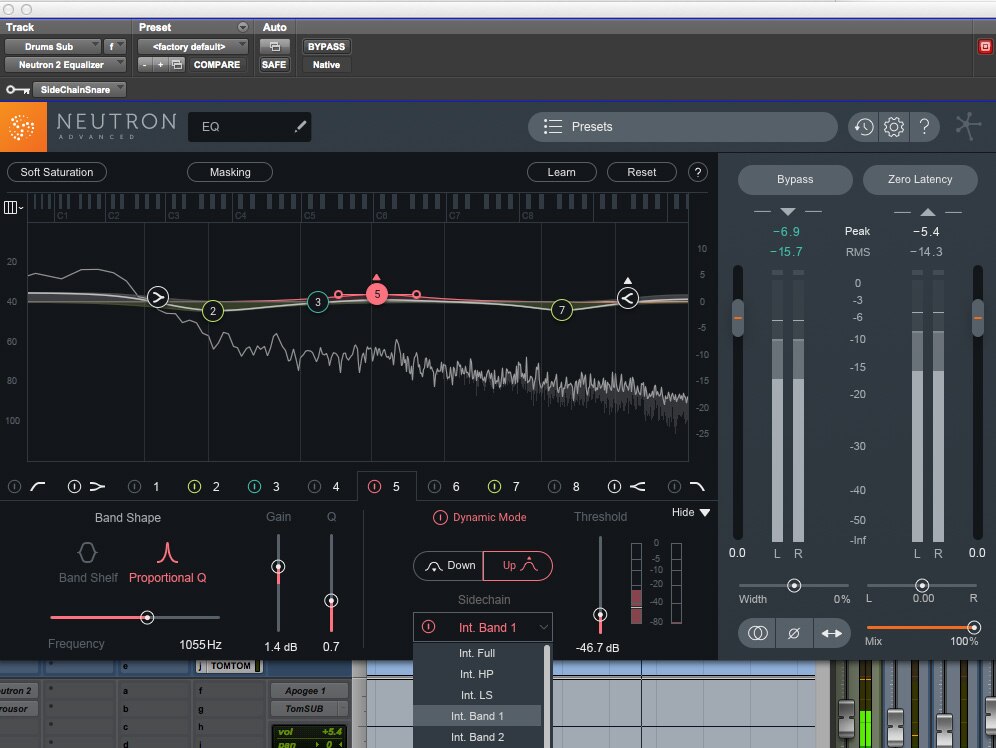Choose Int. Full from sidechain list
Image resolution: width=996 pixels, height=748 pixels.
477,653
